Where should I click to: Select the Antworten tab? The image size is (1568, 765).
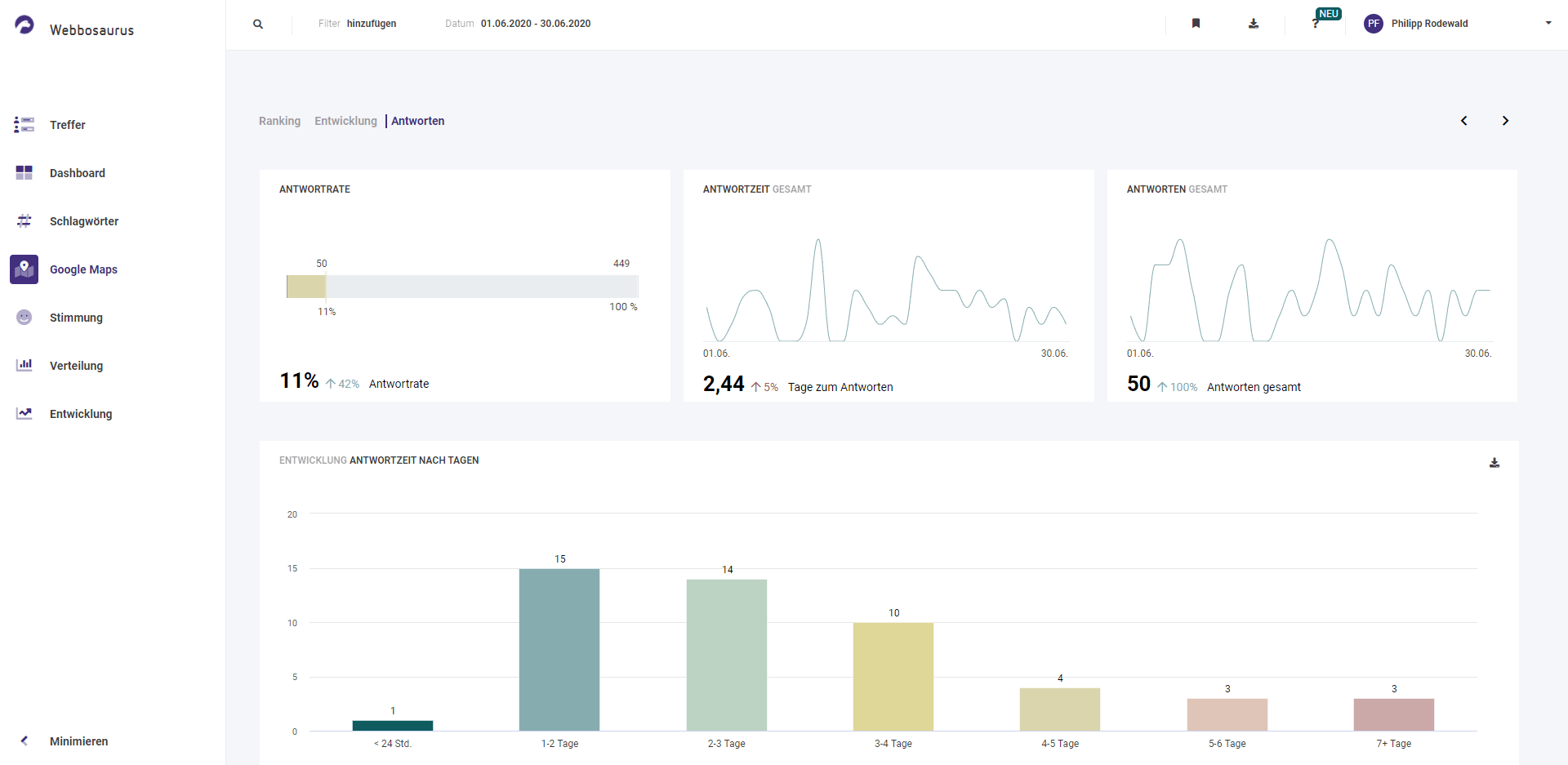417,121
